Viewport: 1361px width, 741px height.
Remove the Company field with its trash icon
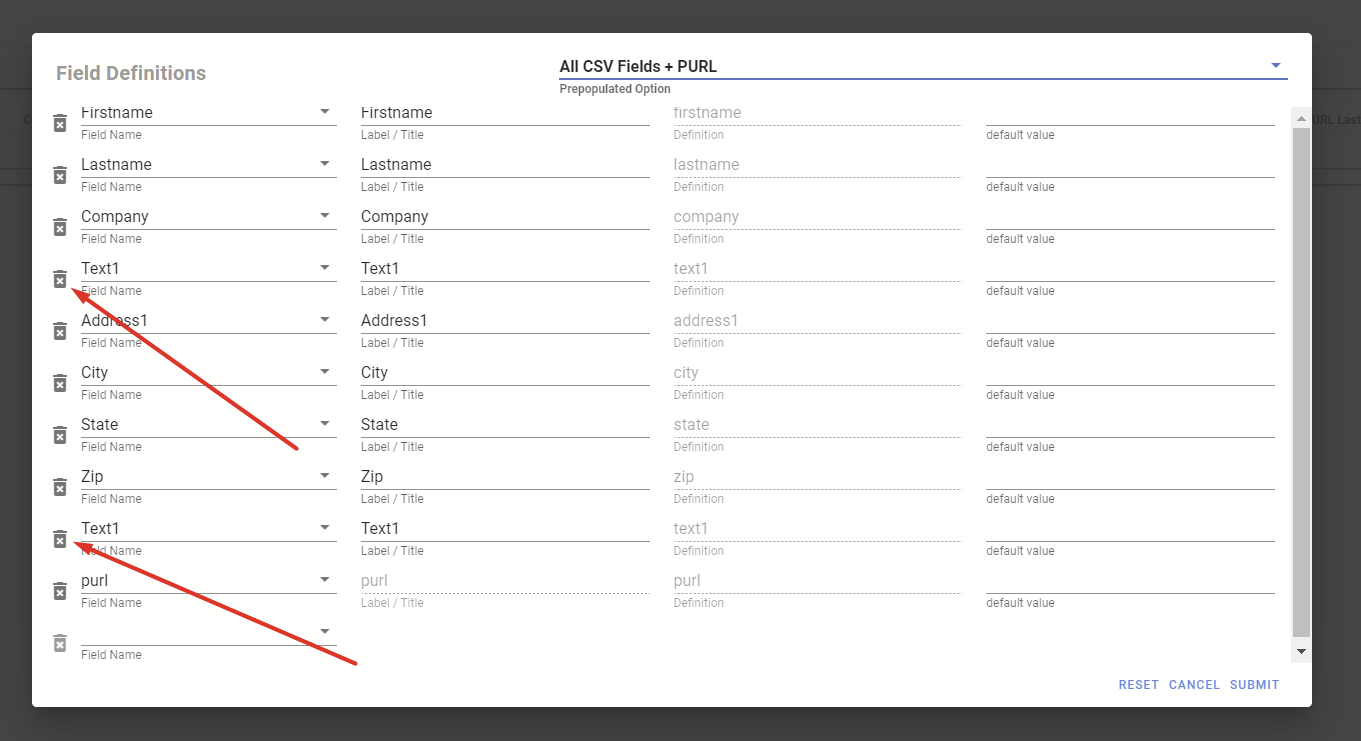coord(60,227)
